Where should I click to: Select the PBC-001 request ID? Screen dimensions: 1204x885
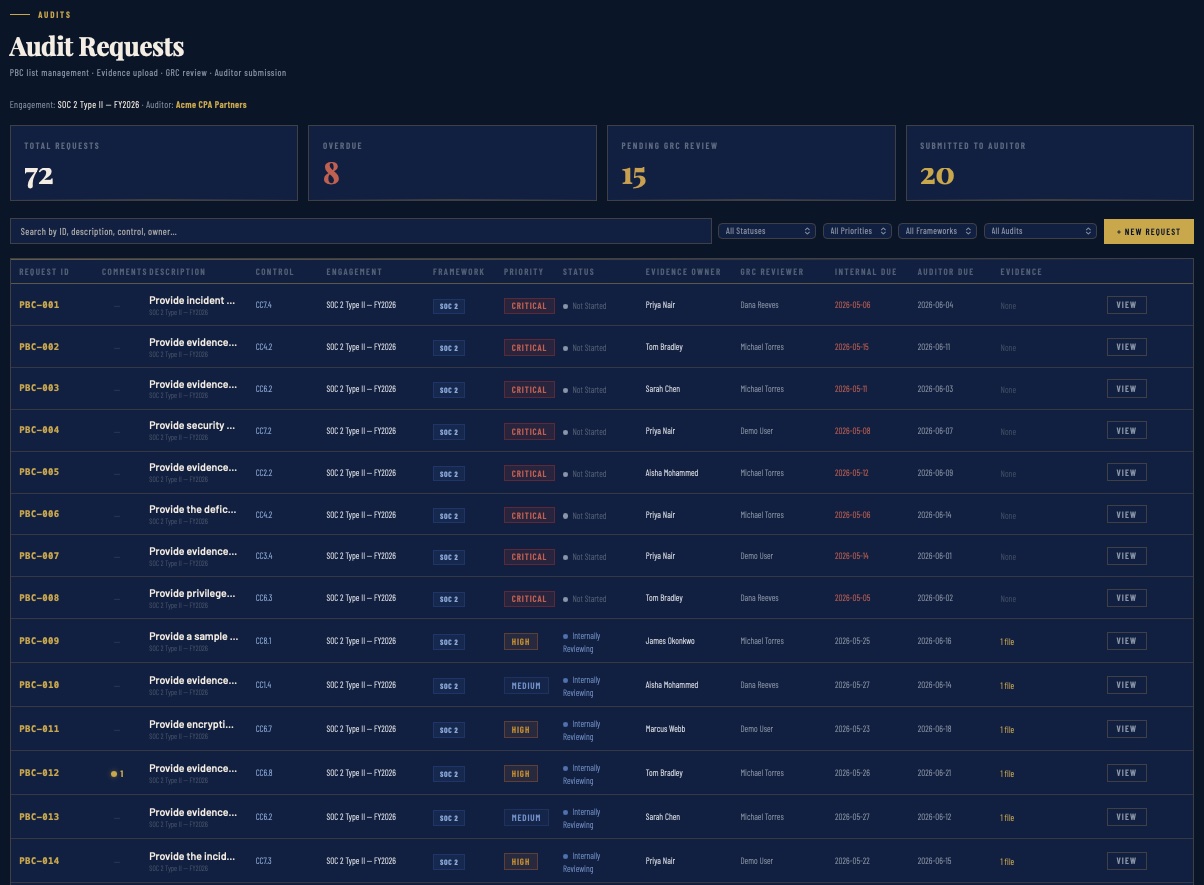click(39, 305)
